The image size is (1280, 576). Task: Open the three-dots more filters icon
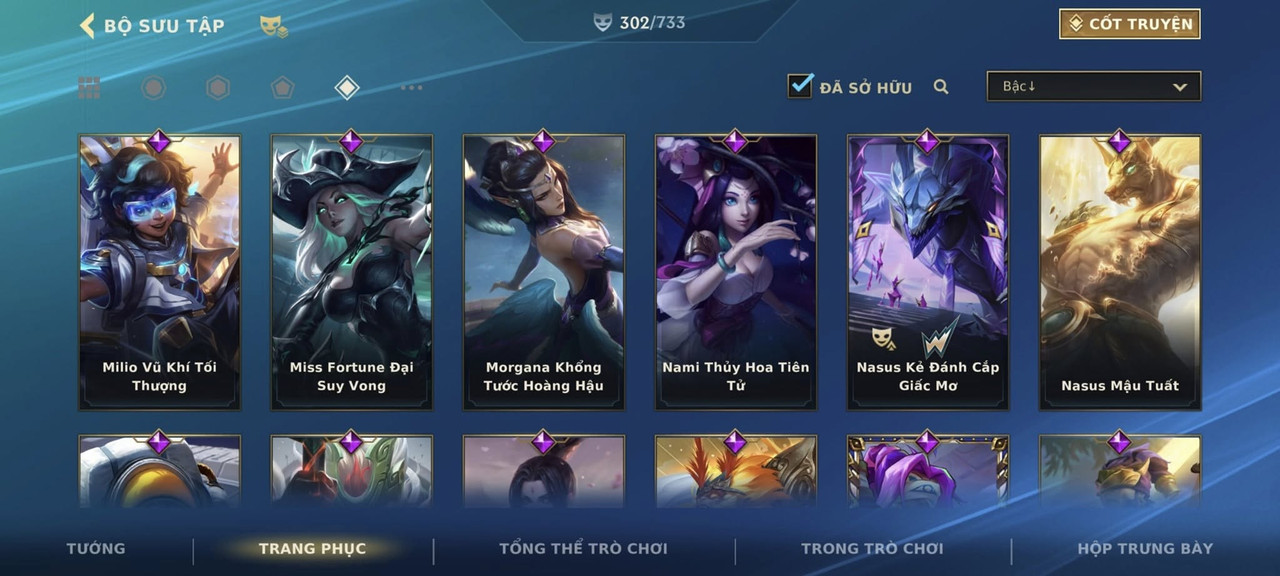[x=411, y=88]
